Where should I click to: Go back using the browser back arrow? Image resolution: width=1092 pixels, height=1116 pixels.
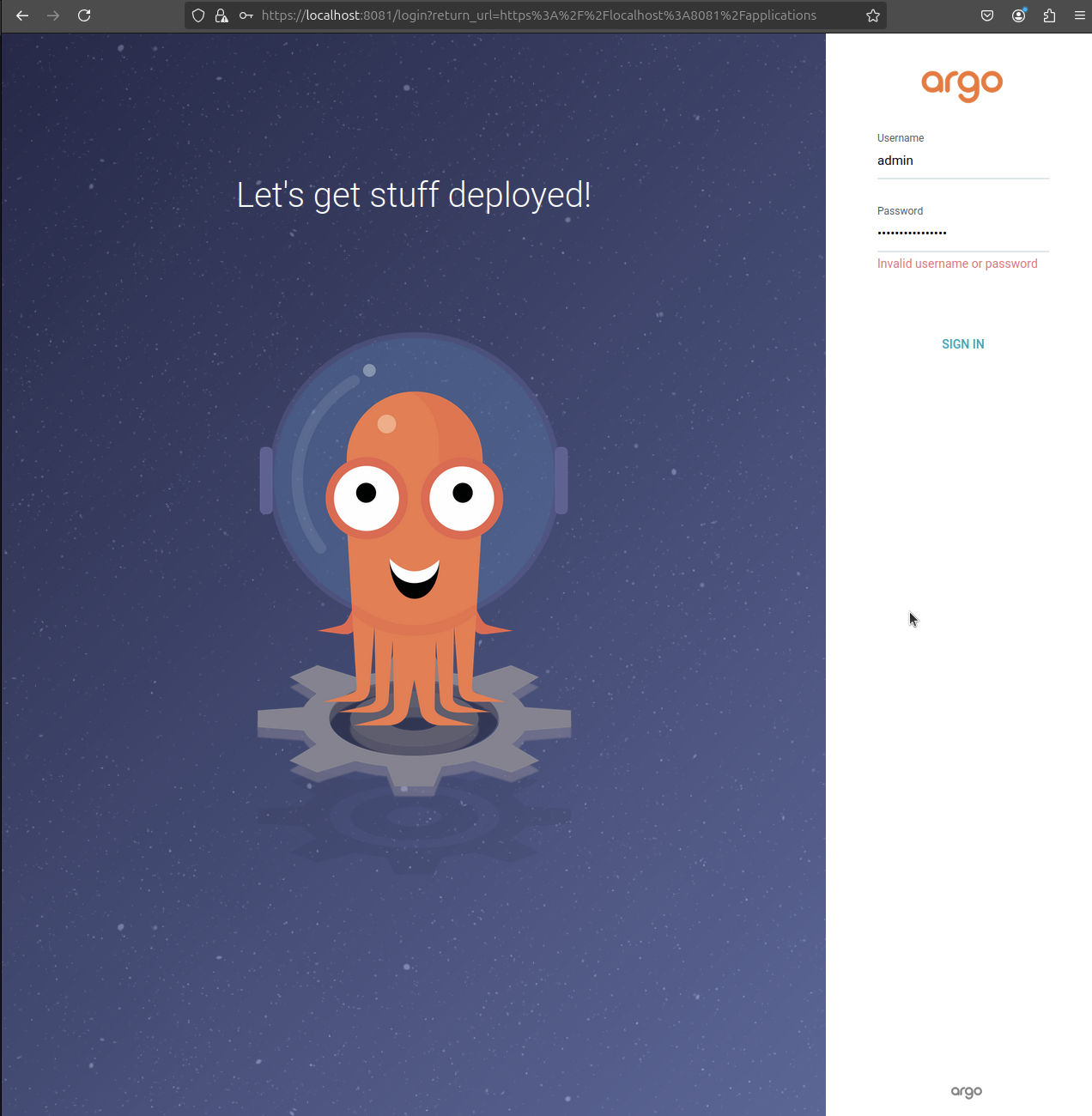coord(22,15)
